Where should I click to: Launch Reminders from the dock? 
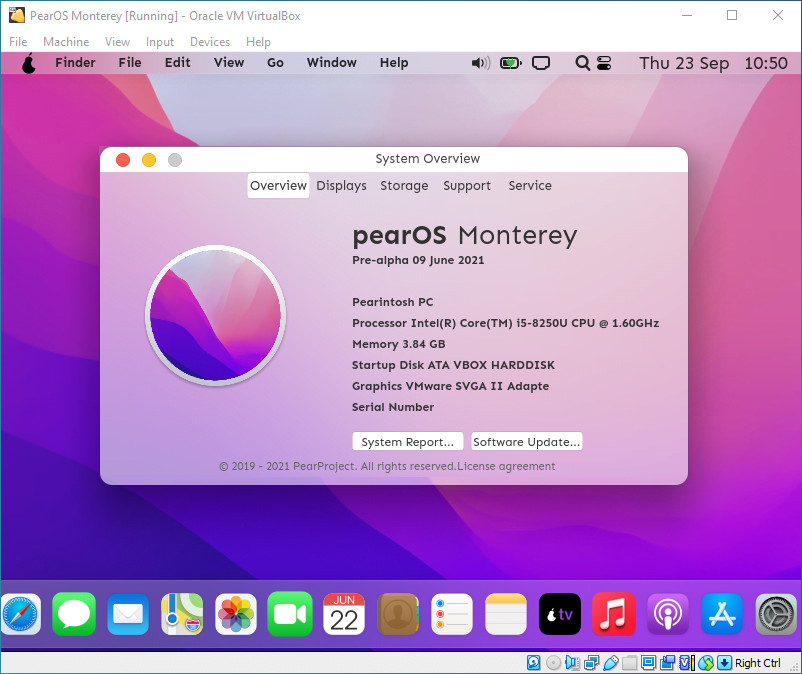click(452, 614)
